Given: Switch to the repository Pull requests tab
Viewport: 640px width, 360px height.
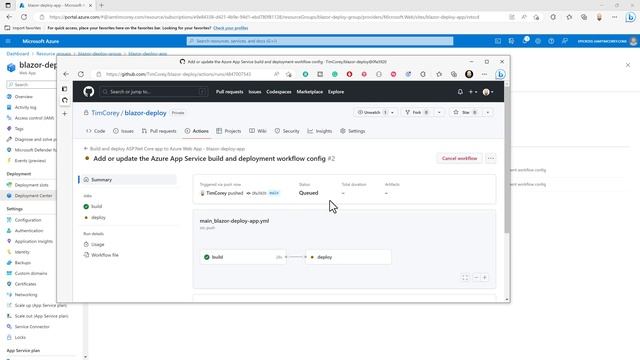Looking at the screenshot, I should (159, 131).
